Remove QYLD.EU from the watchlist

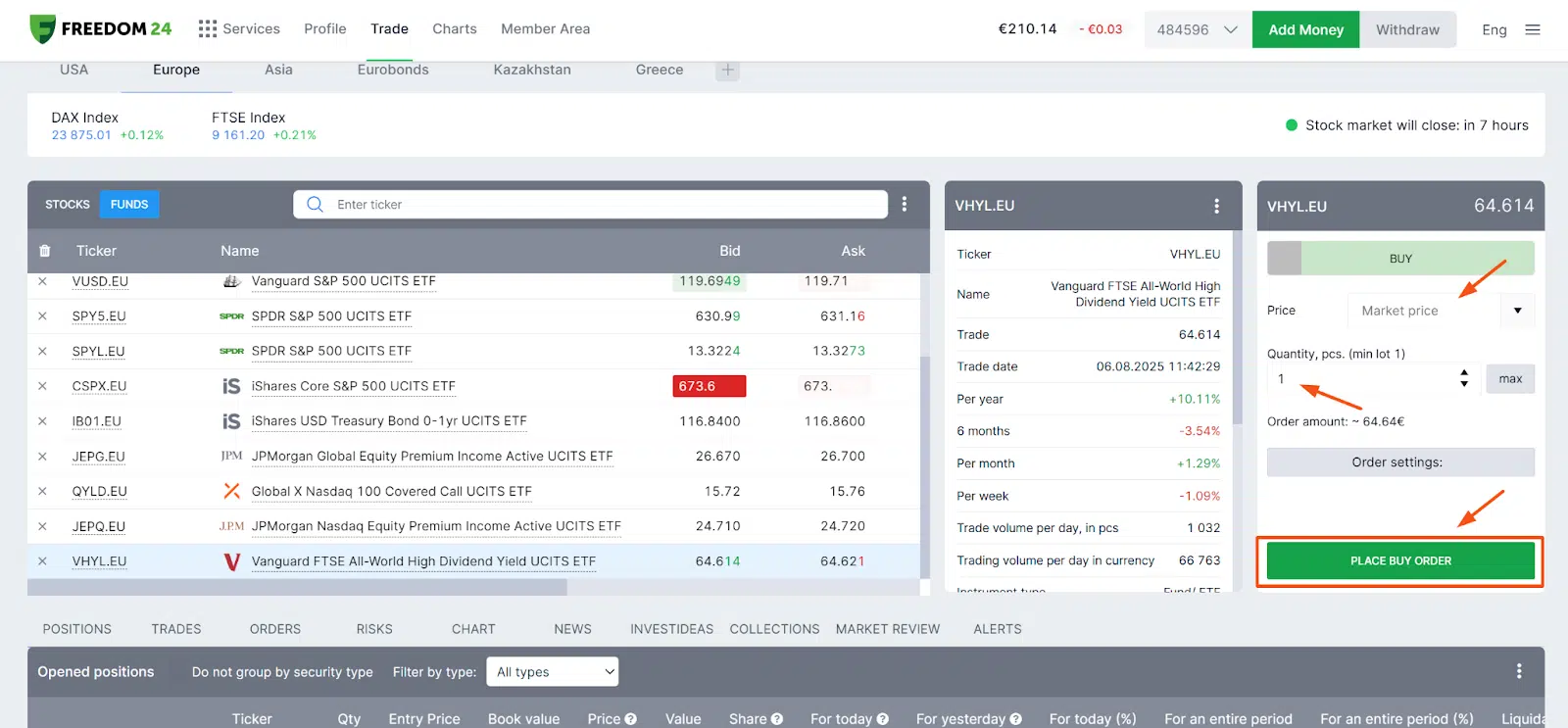(x=42, y=491)
